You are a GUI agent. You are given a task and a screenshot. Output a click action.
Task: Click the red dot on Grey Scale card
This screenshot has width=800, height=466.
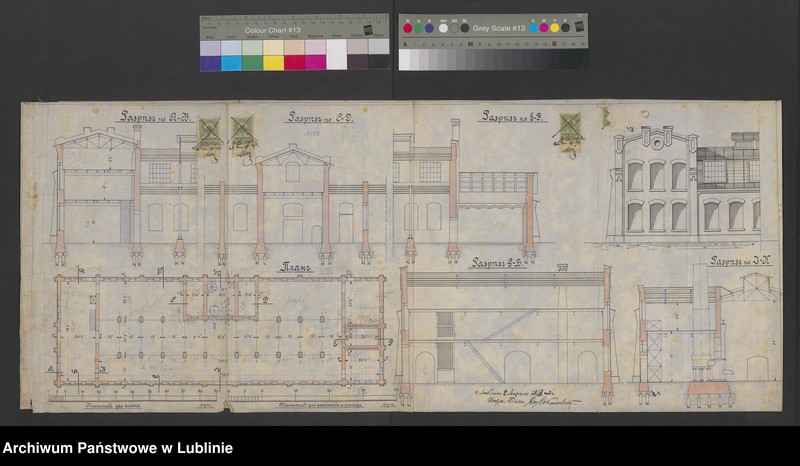pos(408,28)
